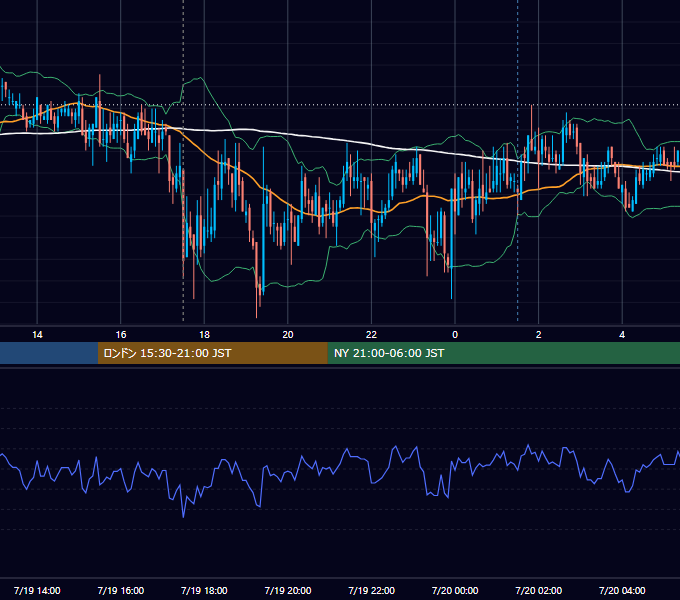Select the 2 hour axis label
The width and height of the screenshot is (680, 600).
[x=539, y=335]
